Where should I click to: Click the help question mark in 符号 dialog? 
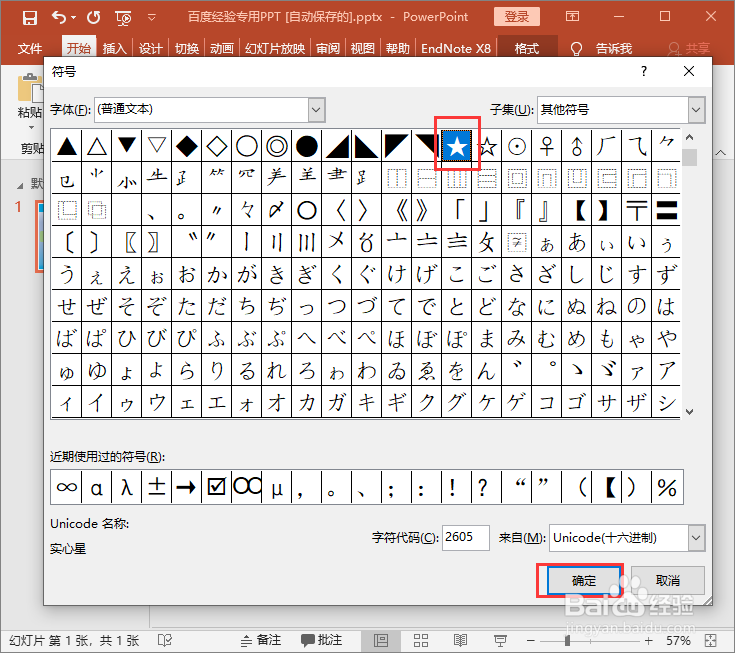(644, 71)
